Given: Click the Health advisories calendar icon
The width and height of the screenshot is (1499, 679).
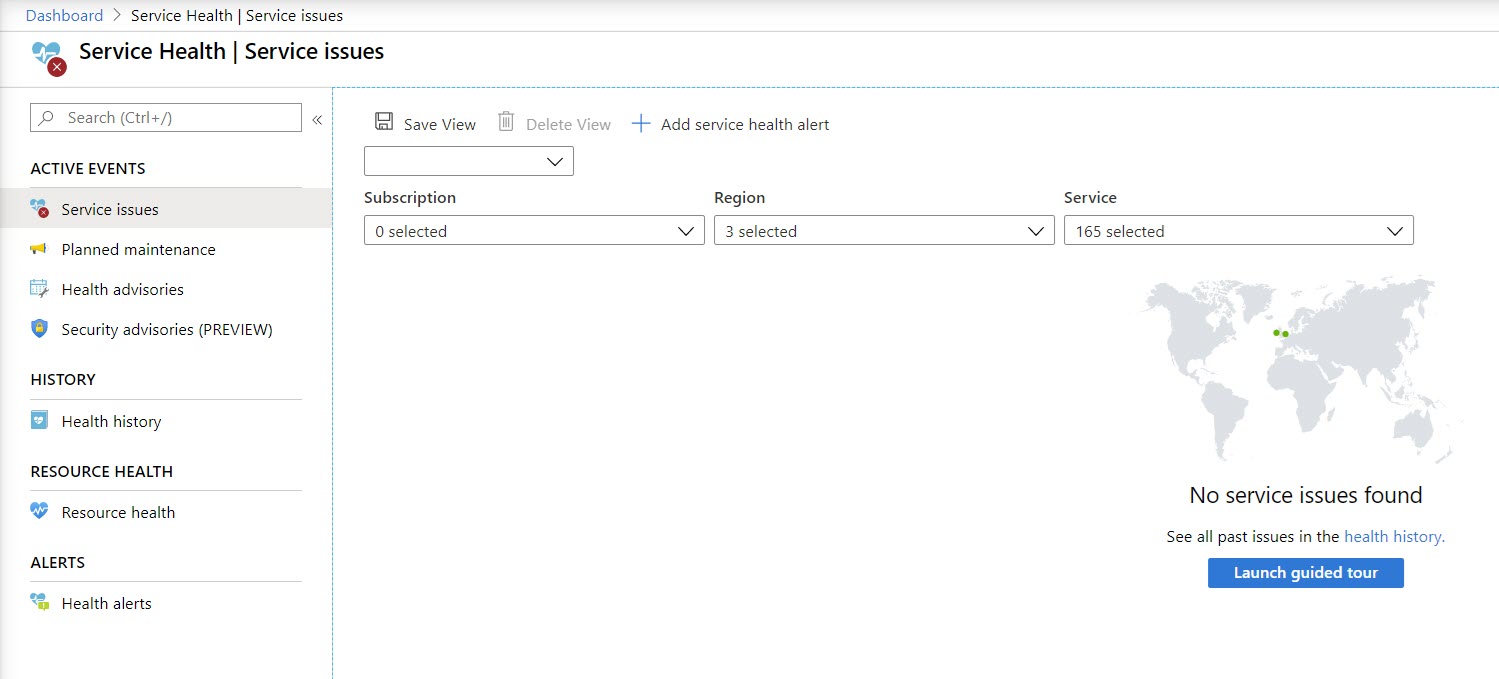Looking at the screenshot, I should point(39,289).
